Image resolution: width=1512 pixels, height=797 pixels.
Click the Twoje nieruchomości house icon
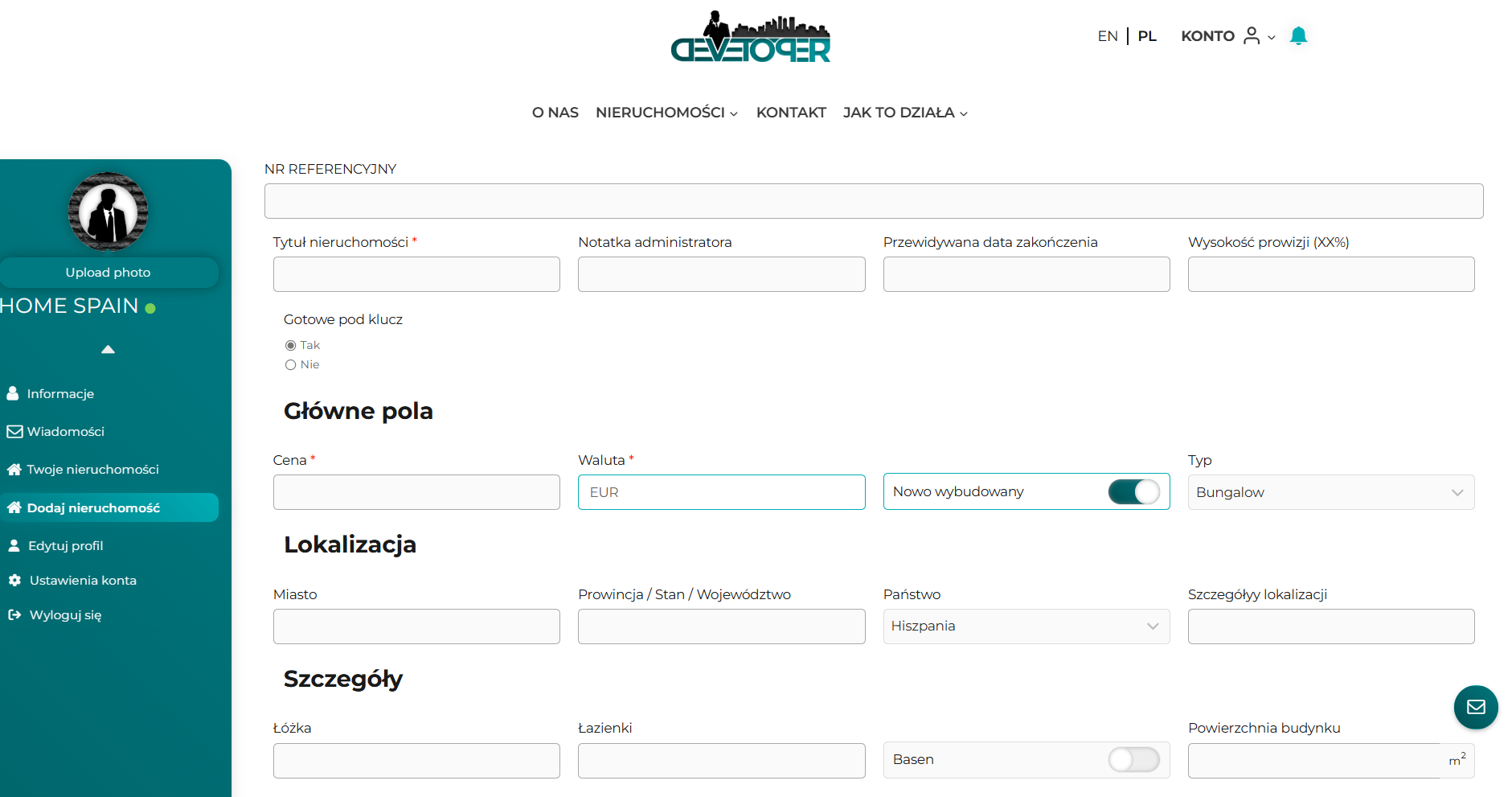(x=14, y=469)
